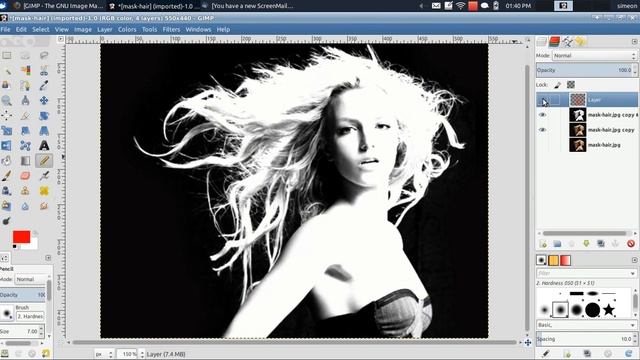Refresh brushes in the Brushes panel
The width and height of the screenshot is (640, 360).
[629, 353]
